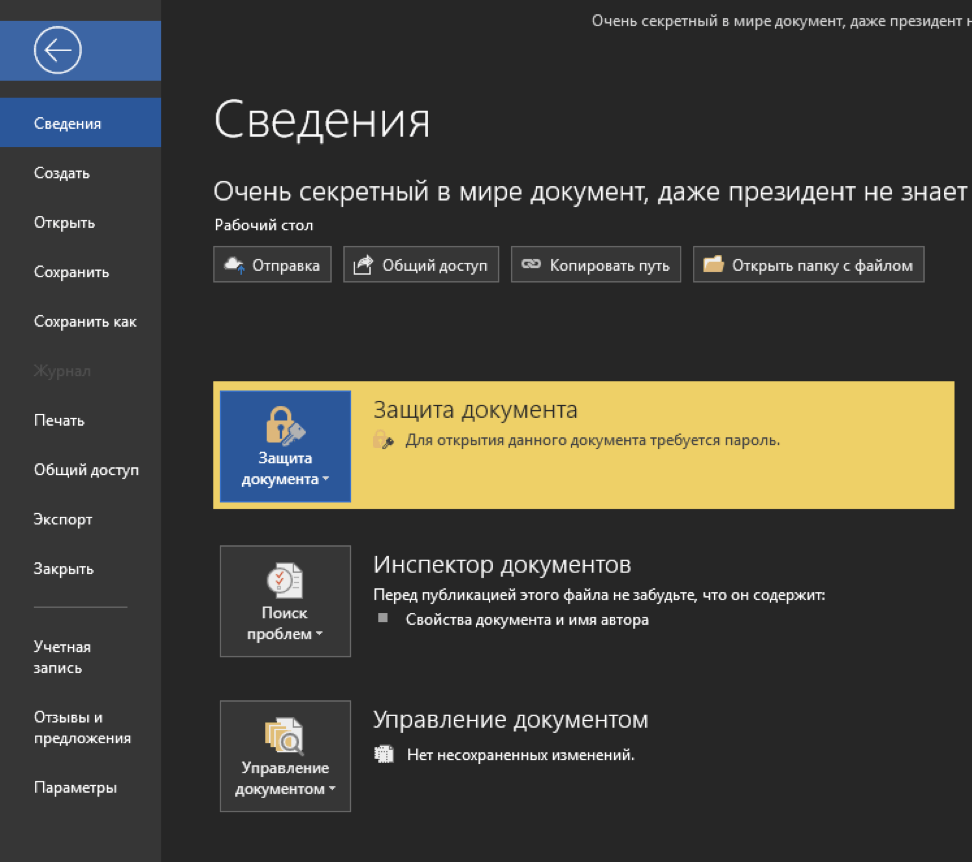Select Сведения in the sidebar

(80, 123)
